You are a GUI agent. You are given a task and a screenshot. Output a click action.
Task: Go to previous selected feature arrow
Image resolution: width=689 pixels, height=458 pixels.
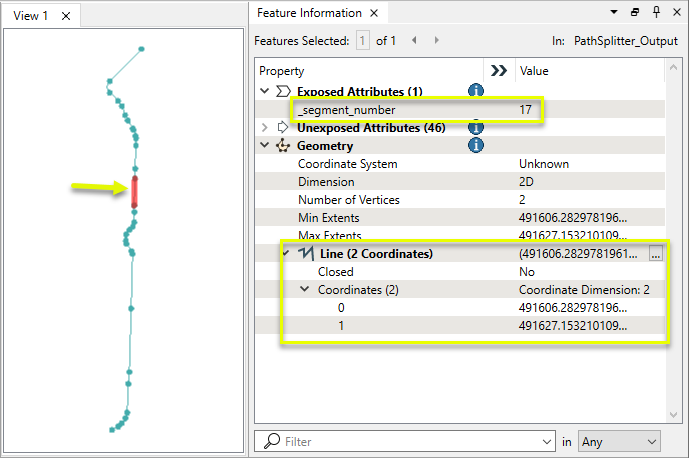coord(414,41)
